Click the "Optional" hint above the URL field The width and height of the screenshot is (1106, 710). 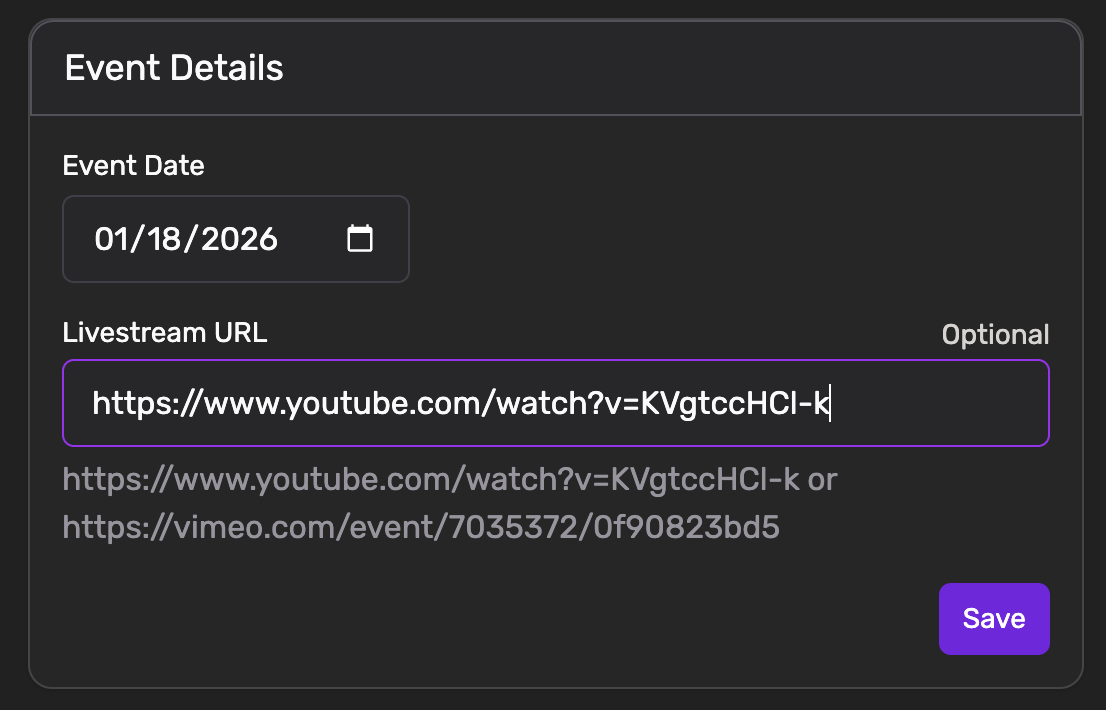point(995,335)
